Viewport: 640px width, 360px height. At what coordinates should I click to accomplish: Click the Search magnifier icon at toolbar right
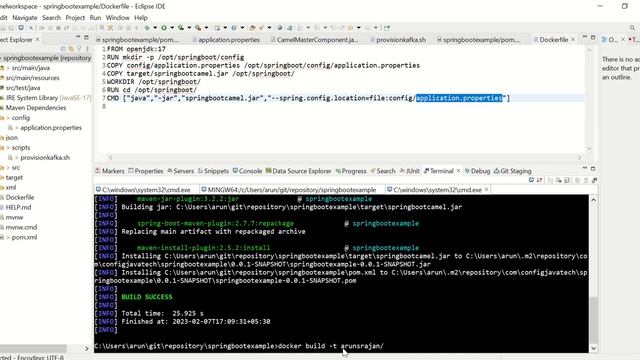click(632, 28)
